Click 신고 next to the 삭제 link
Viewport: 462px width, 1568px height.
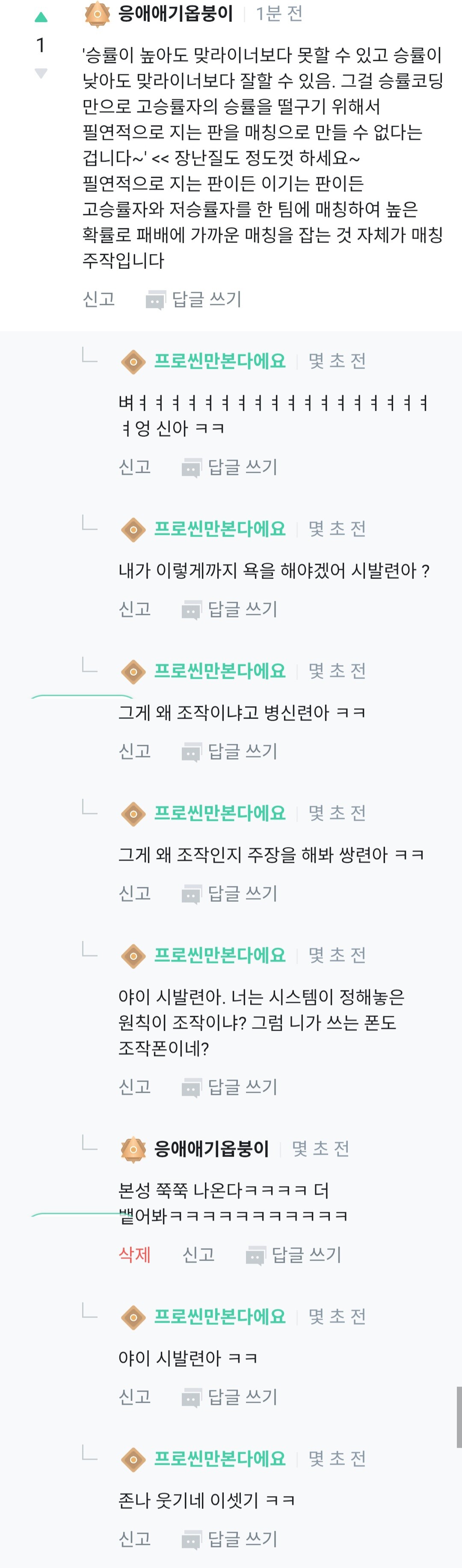(198, 1254)
